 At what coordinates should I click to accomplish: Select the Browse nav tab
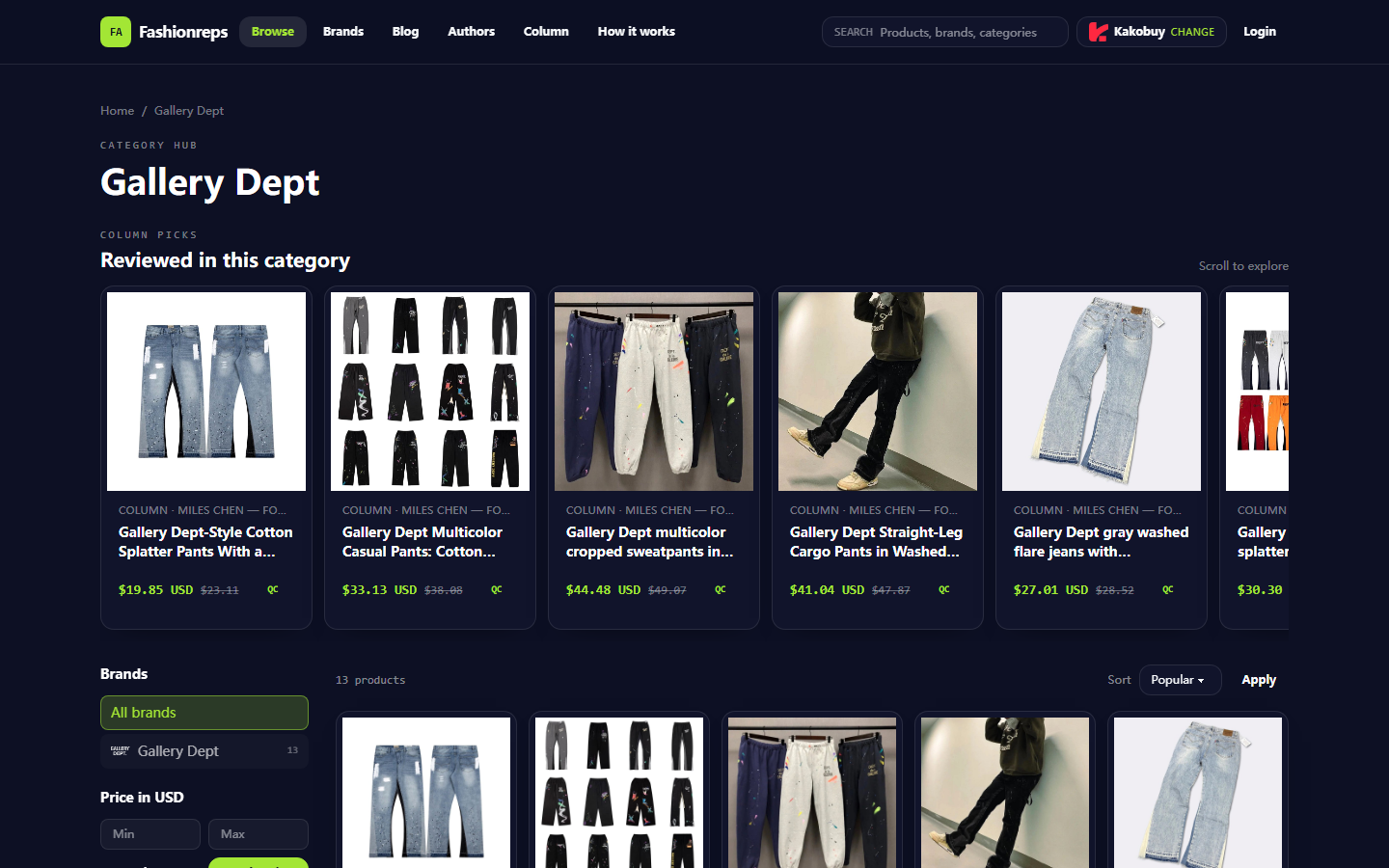coord(273,32)
